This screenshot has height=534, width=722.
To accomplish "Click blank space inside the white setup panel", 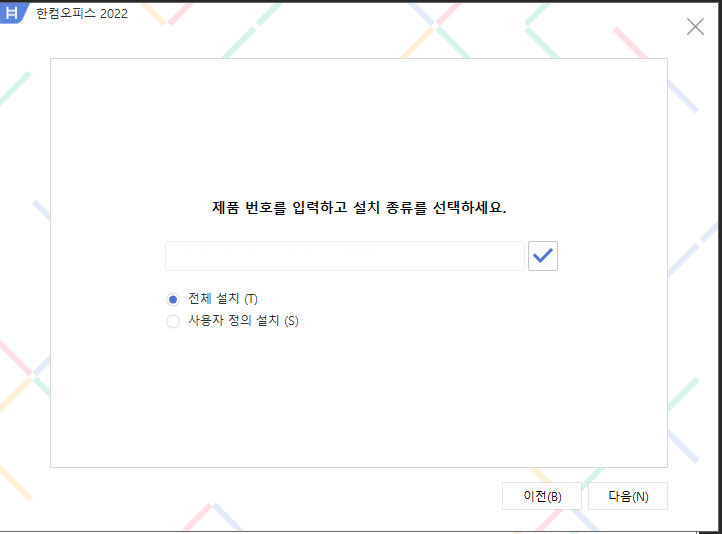I will click(360, 400).
